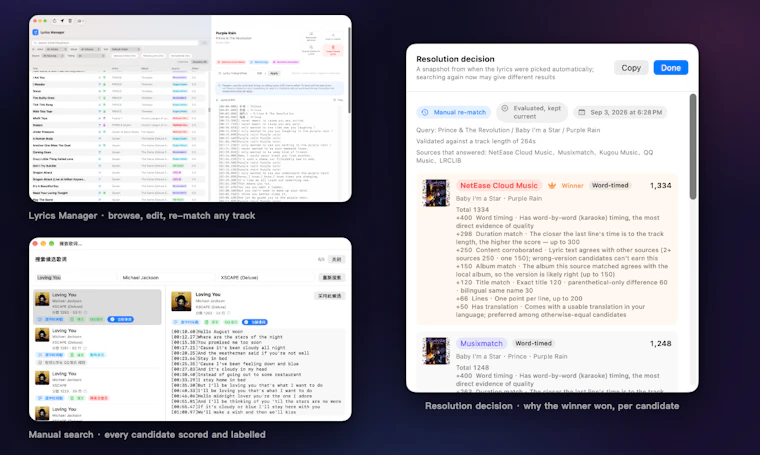Click the calendar icon beside Sep 3, 2026
The height and width of the screenshot is (455, 760).
[582, 112]
